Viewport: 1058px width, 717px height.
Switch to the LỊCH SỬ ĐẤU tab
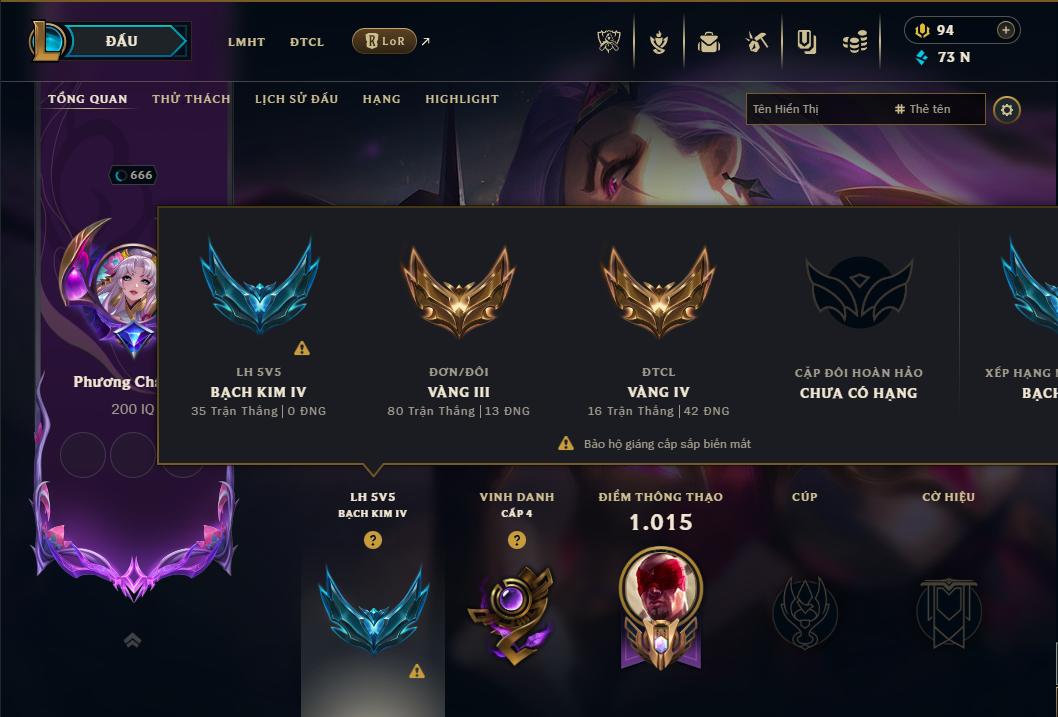[x=296, y=99]
